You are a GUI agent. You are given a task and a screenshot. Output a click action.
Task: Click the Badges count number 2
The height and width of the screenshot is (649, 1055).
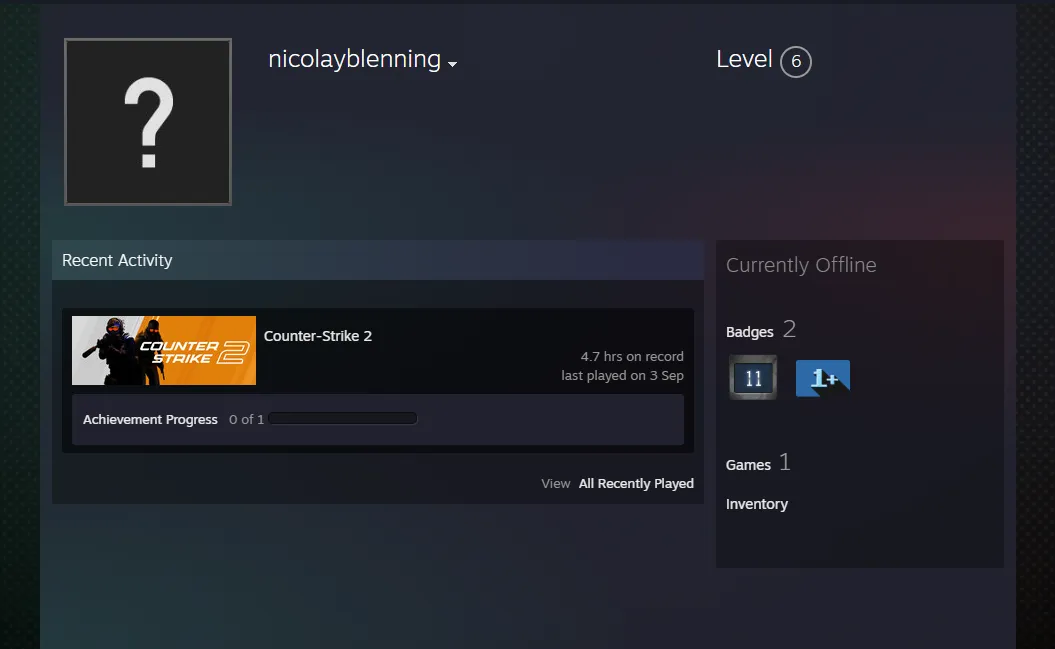click(789, 329)
